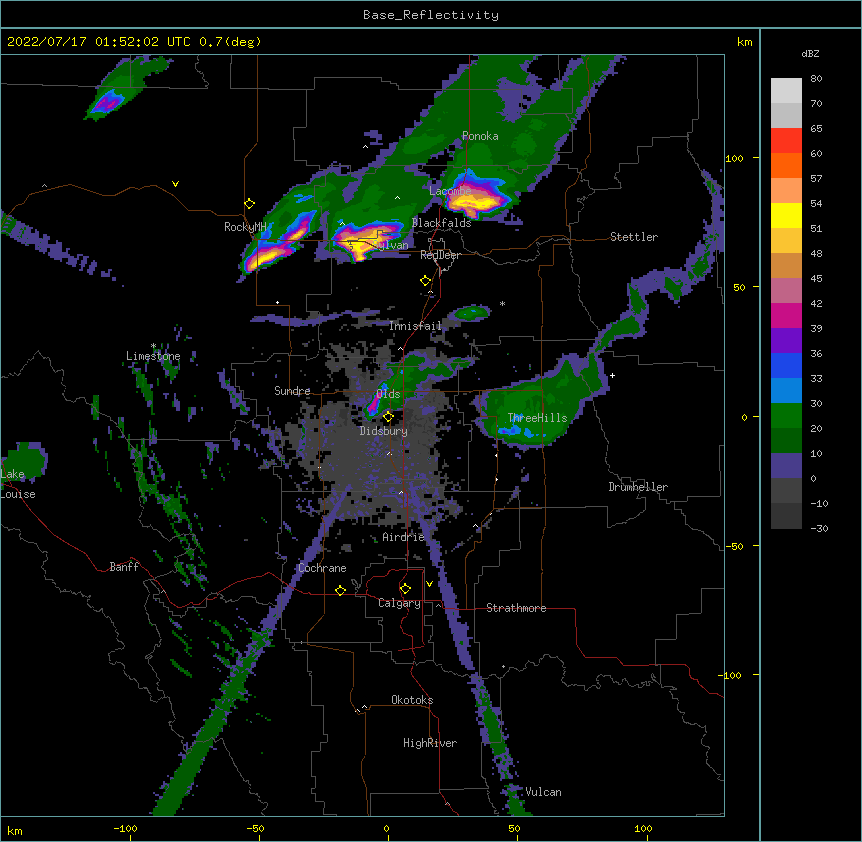Click the km unit label at top right
This screenshot has height=842, width=862.
point(744,42)
